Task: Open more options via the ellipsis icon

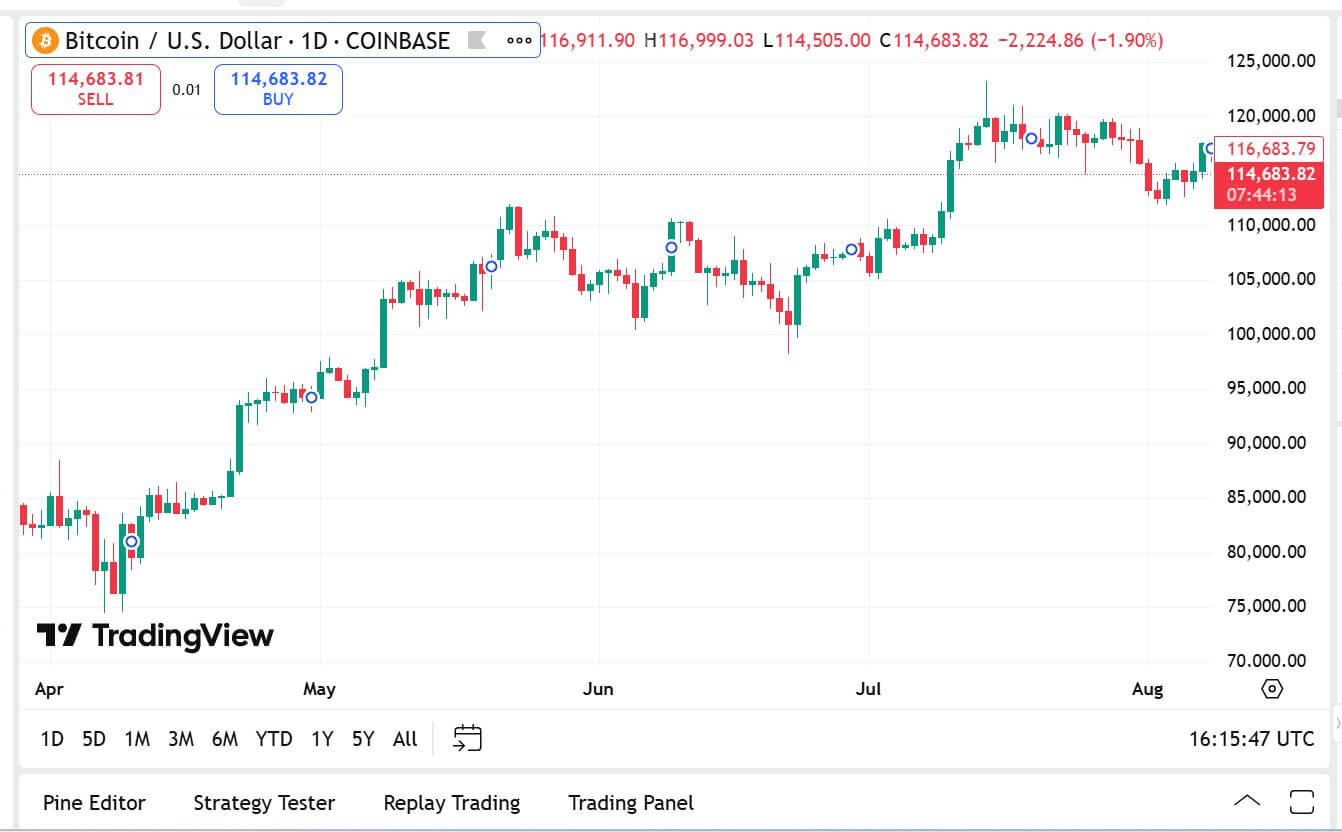Action: click(x=518, y=42)
